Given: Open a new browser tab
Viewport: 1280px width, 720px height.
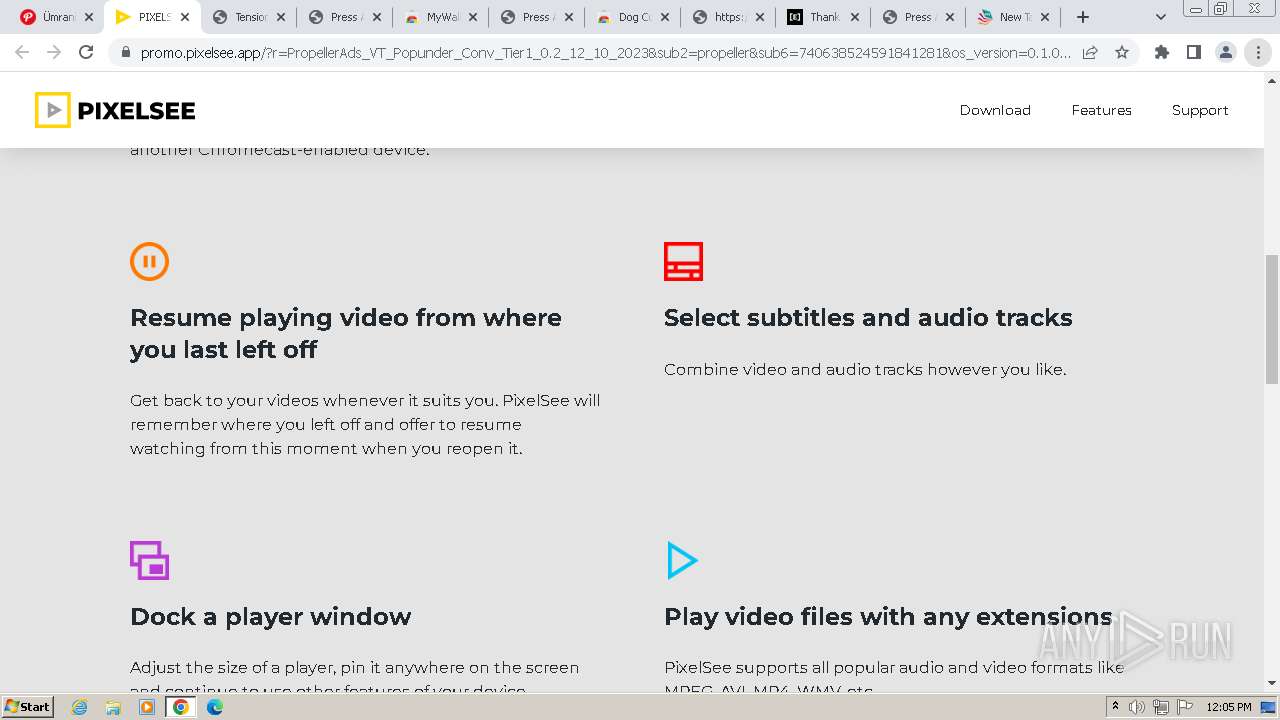Looking at the screenshot, I should pos(1083,17).
